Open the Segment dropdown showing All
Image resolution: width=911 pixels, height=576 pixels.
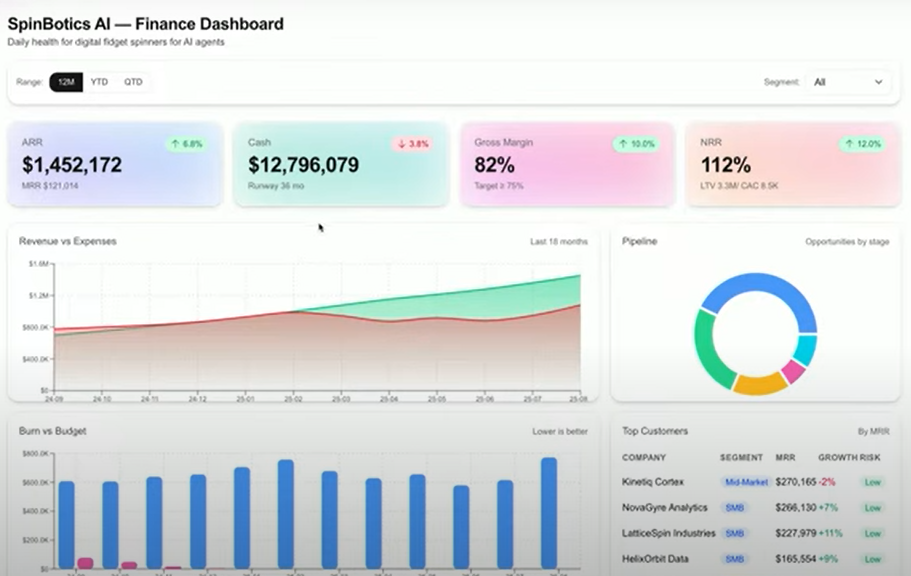pos(848,82)
